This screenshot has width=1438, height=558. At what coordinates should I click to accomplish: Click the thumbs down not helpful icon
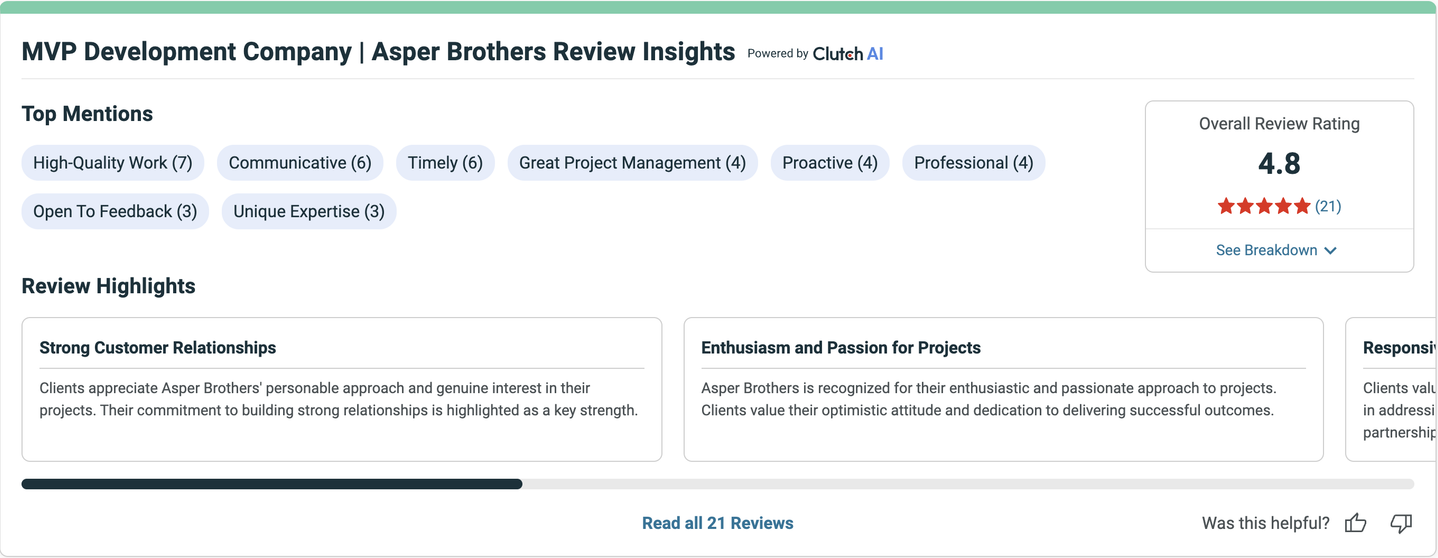pos(1401,523)
